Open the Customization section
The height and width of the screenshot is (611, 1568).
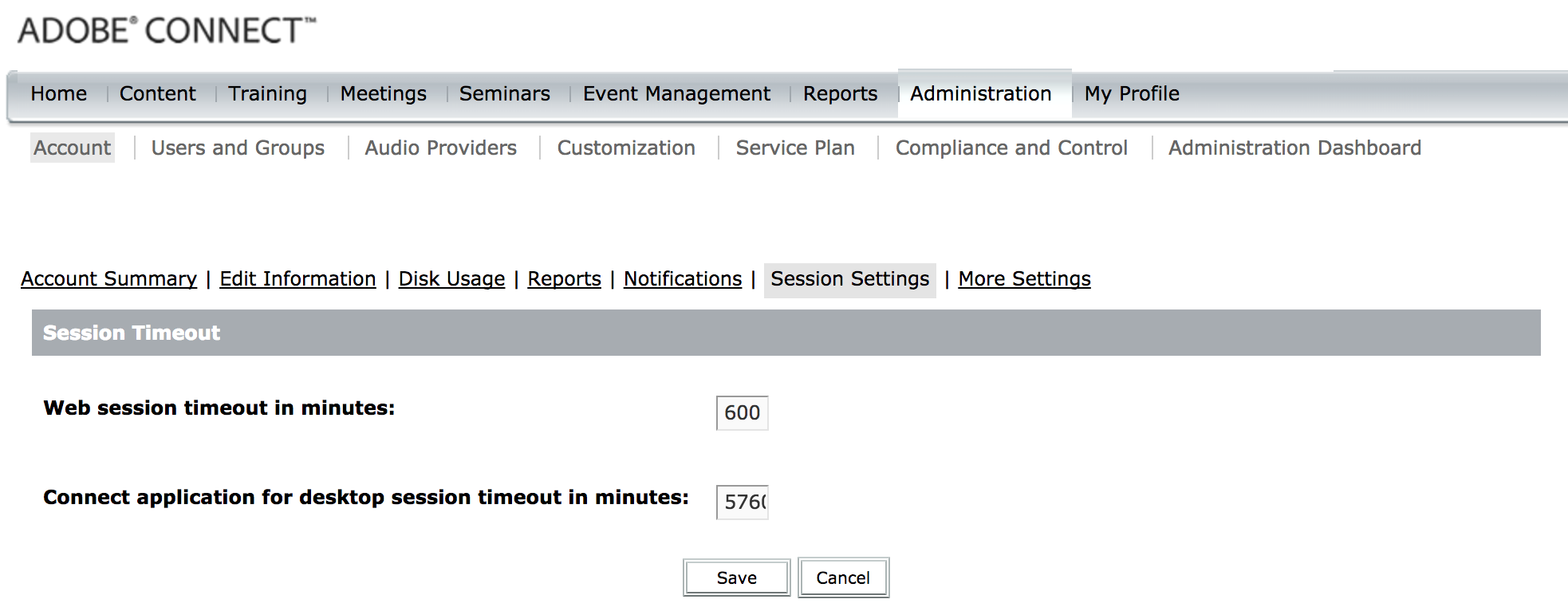pyautogui.click(x=625, y=148)
